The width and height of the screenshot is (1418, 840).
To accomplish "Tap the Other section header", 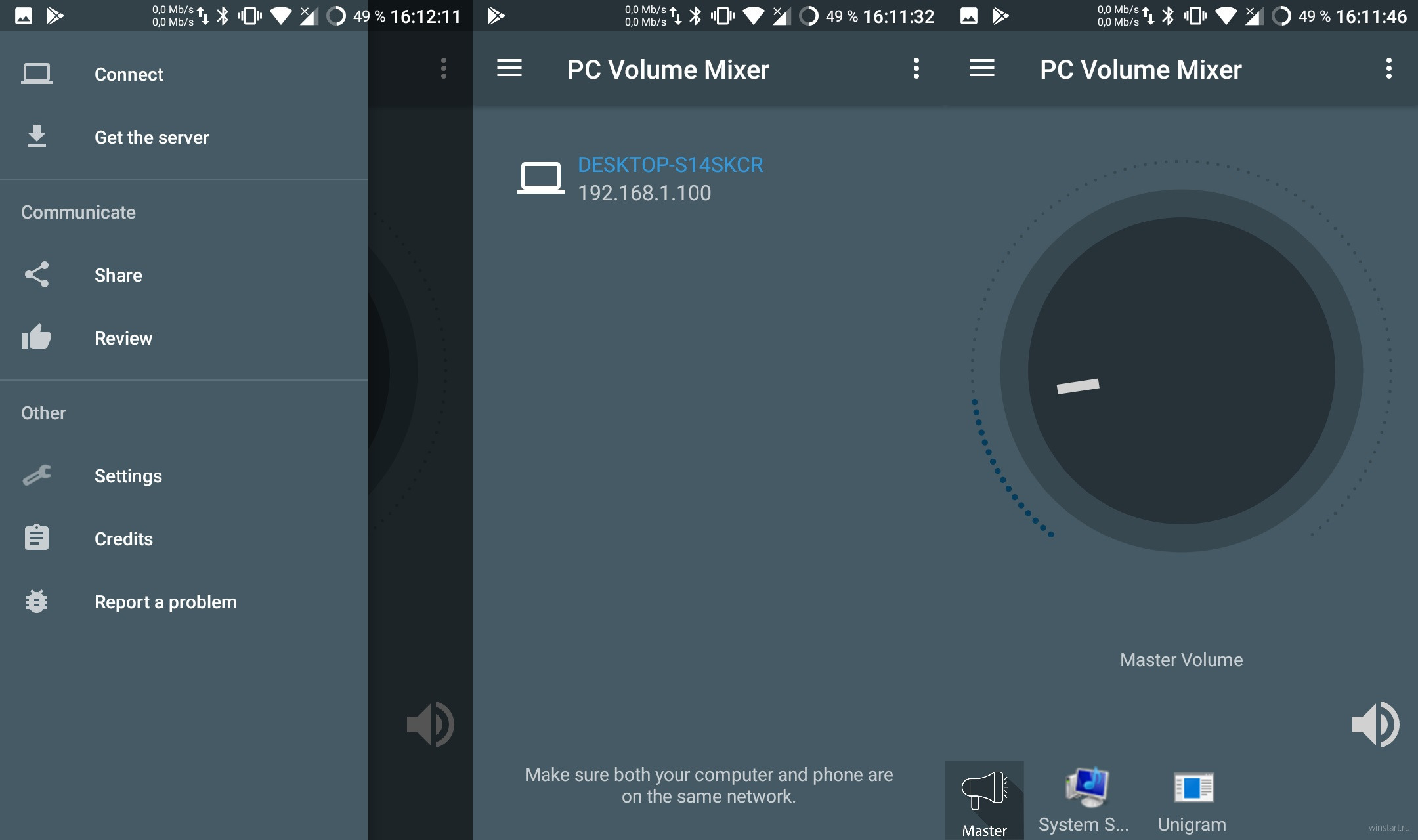I will pos(43,413).
